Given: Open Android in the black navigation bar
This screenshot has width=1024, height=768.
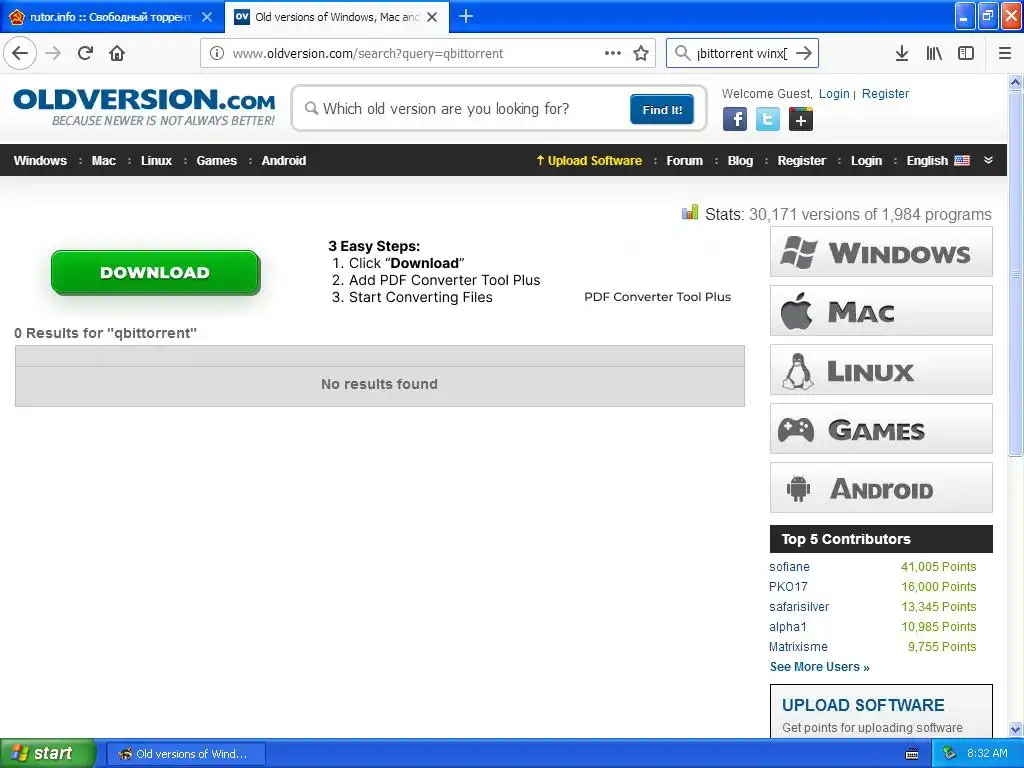Looking at the screenshot, I should [283, 161].
